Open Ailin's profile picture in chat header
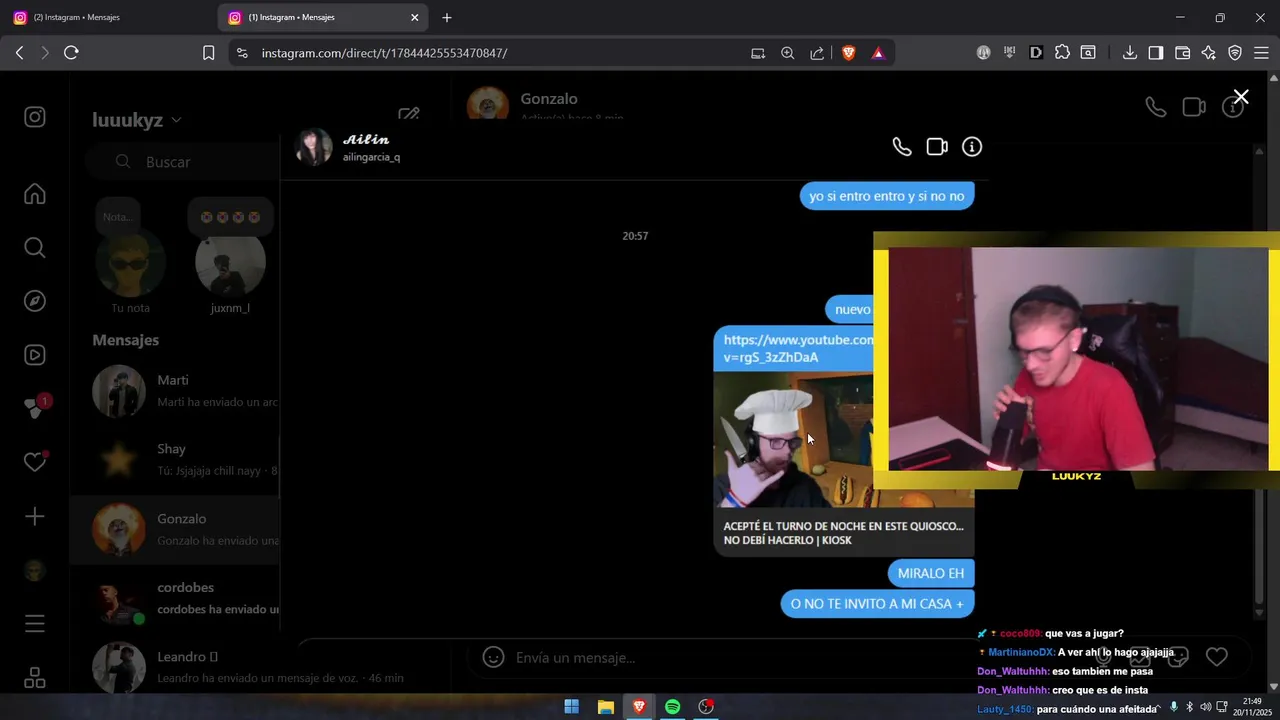This screenshot has height=720, width=1280. (x=313, y=147)
